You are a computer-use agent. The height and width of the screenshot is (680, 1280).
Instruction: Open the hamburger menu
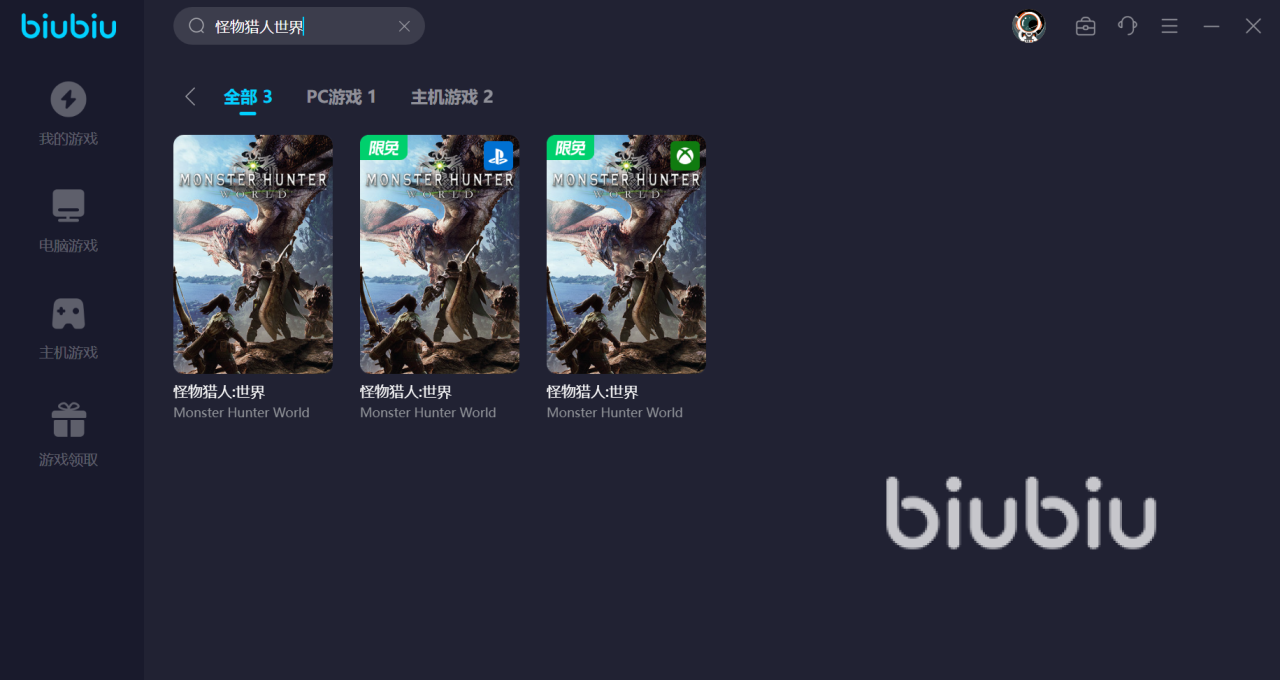click(x=1169, y=26)
